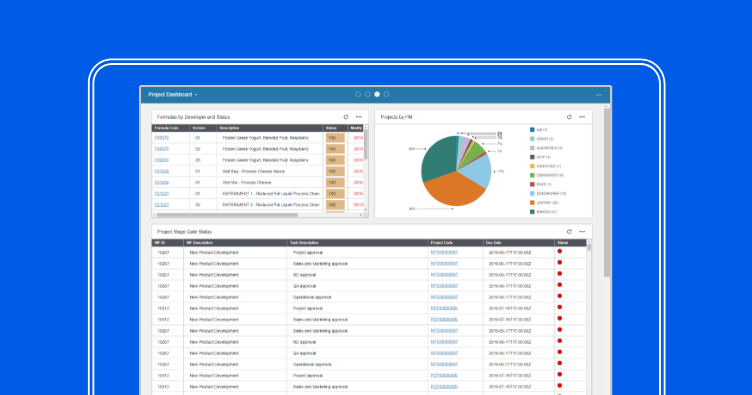Click the formulas table scroll-right arrow
Image resolution: width=752 pixels, height=395 pixels.
tap(361, 215)
